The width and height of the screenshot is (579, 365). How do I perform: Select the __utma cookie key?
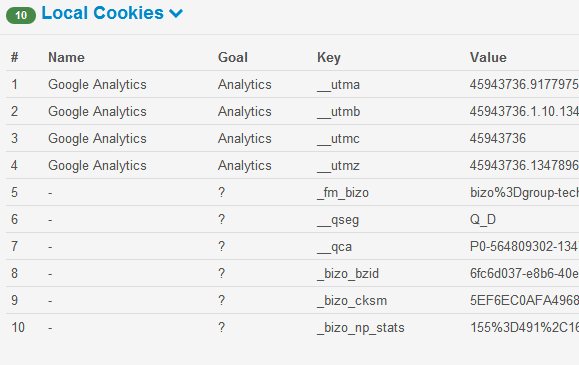tap(338, 85)
